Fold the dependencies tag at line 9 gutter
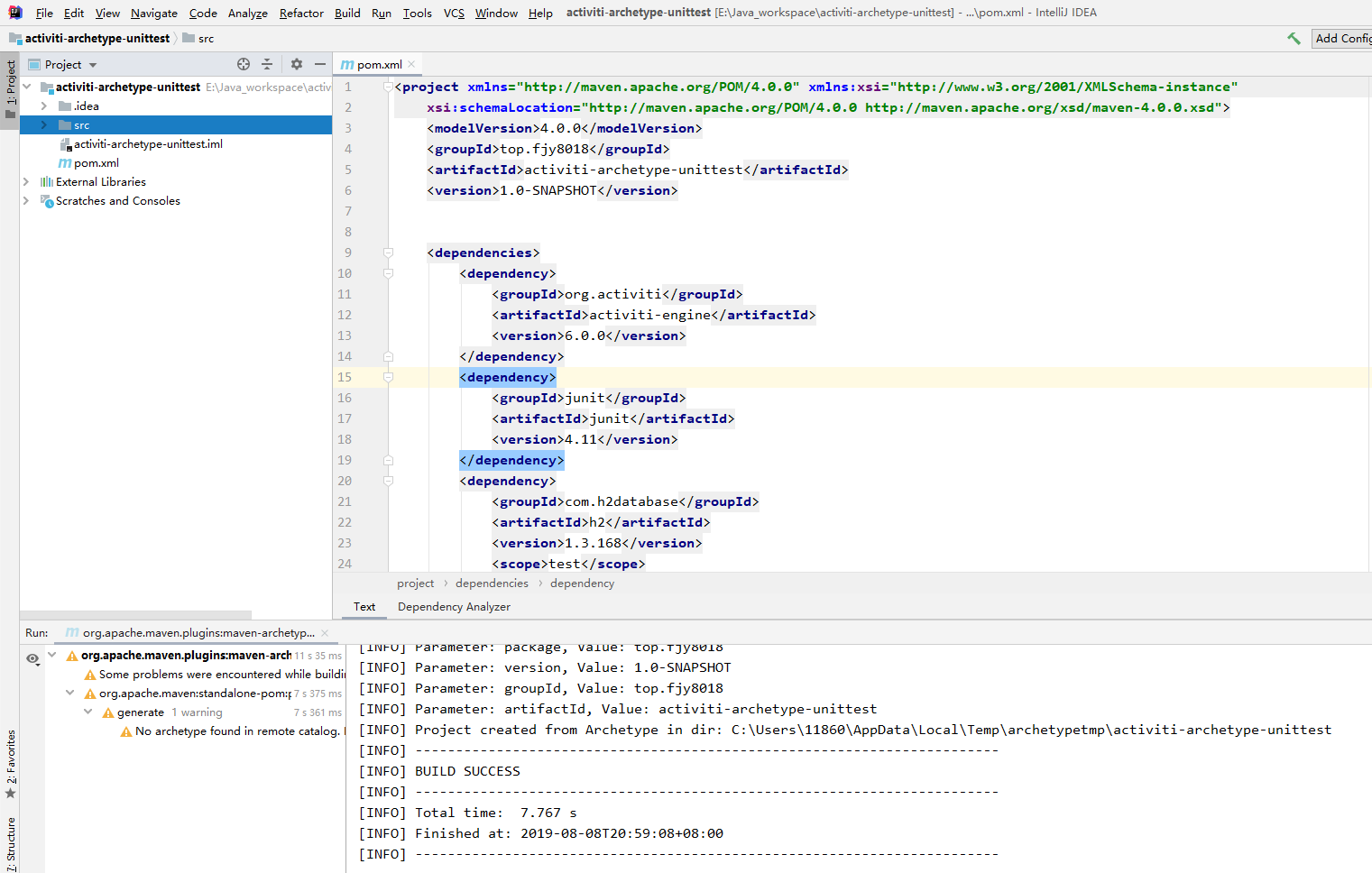The width and height of the screenshot is (1372, 873). point(388,253)
